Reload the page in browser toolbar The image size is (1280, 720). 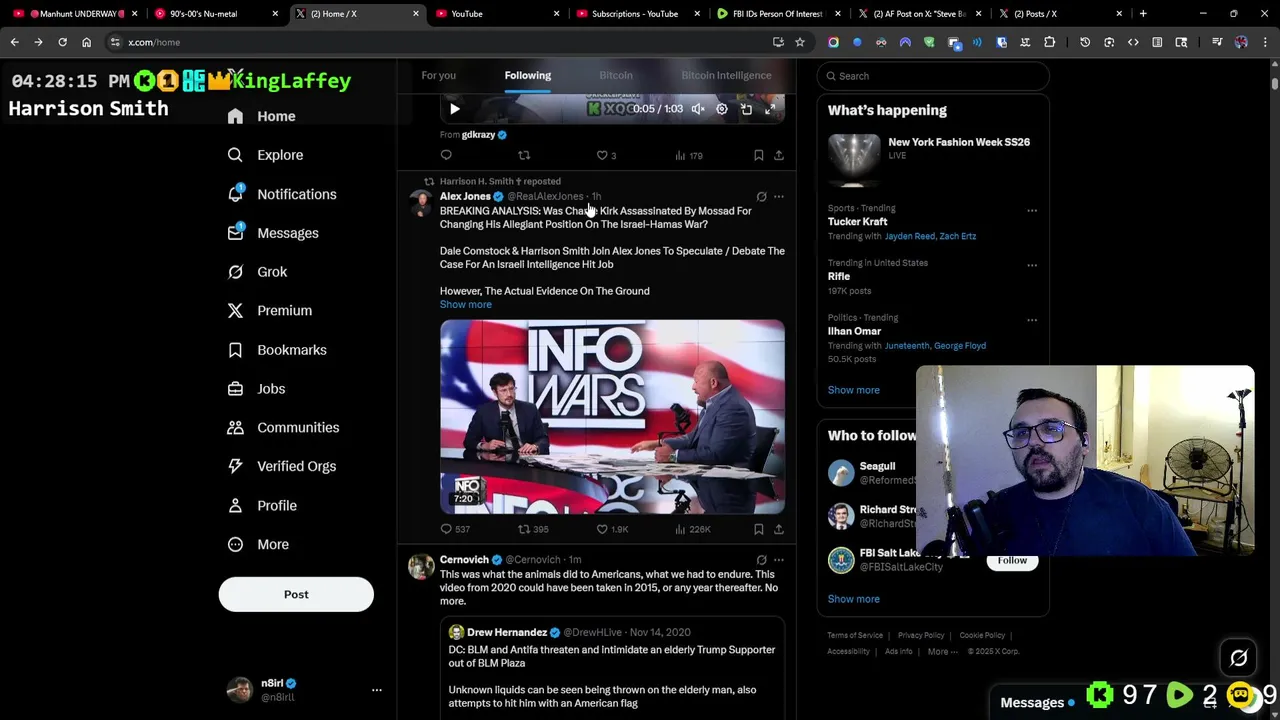click(x=62, y=42)
